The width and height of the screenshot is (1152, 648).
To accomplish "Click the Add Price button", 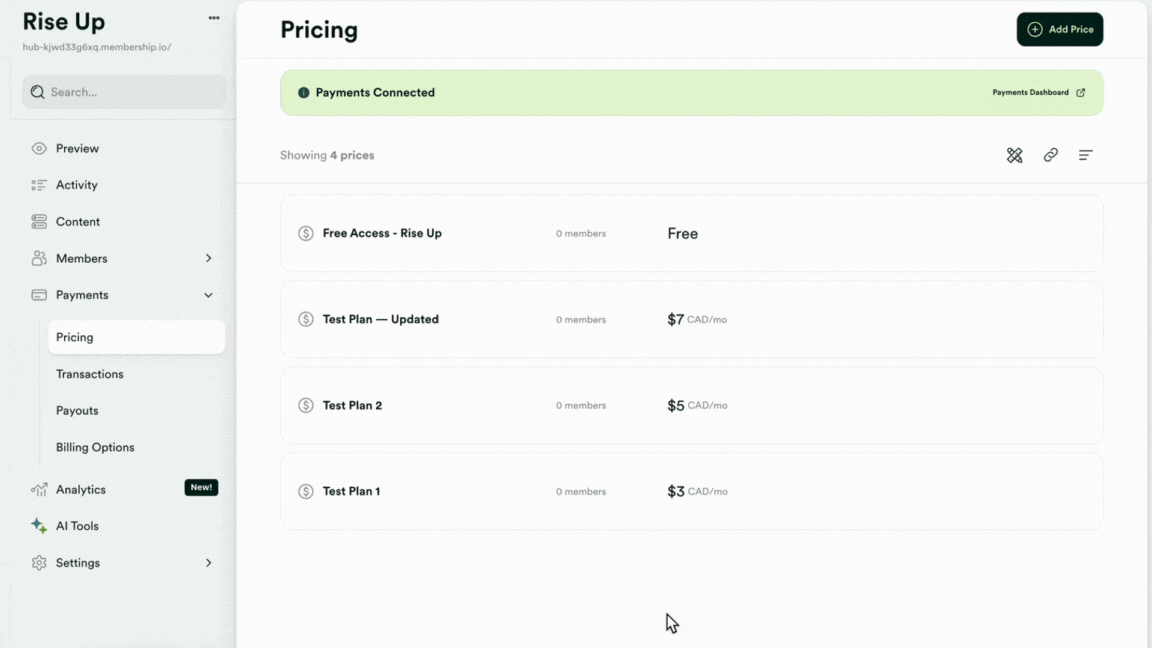I will pyautogui.click(x=1059, y=29).
